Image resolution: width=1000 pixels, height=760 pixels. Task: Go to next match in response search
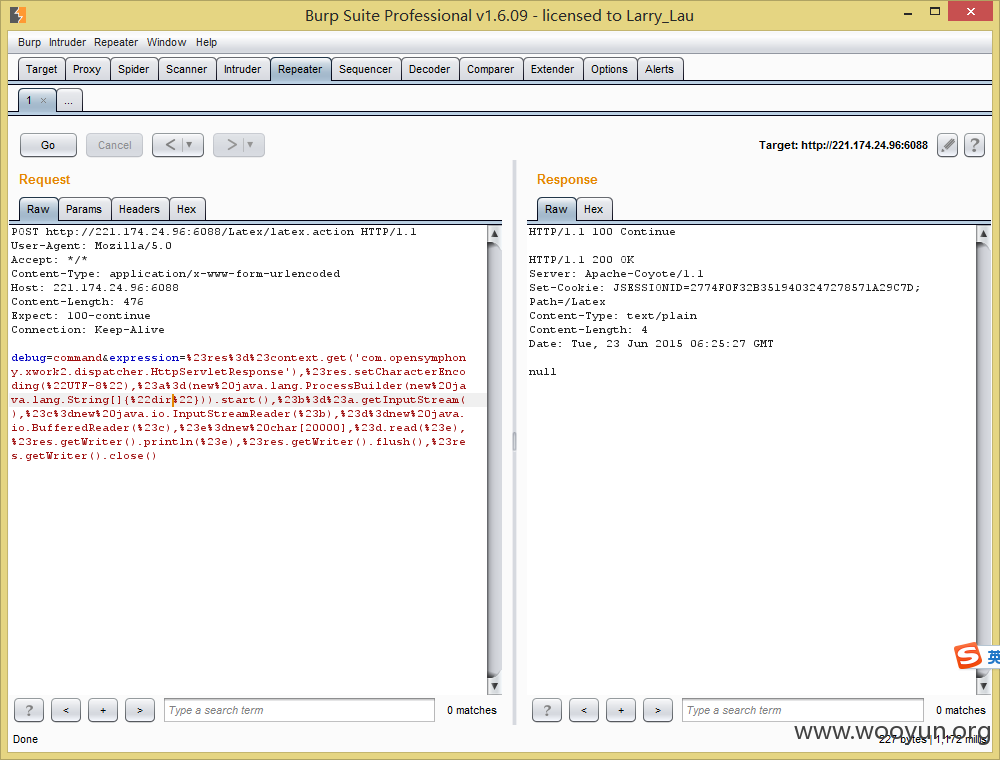(x=658, y=710)
